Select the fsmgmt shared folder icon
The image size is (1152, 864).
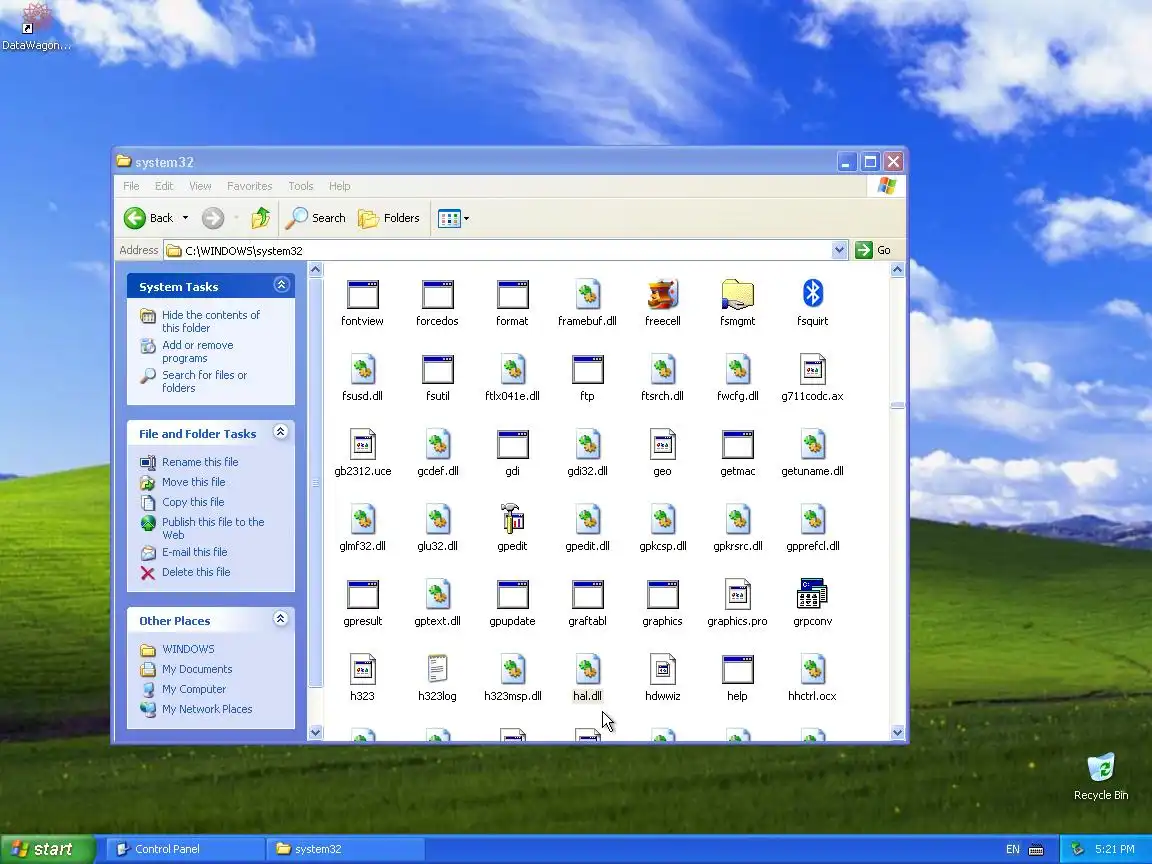coord(738,295)
